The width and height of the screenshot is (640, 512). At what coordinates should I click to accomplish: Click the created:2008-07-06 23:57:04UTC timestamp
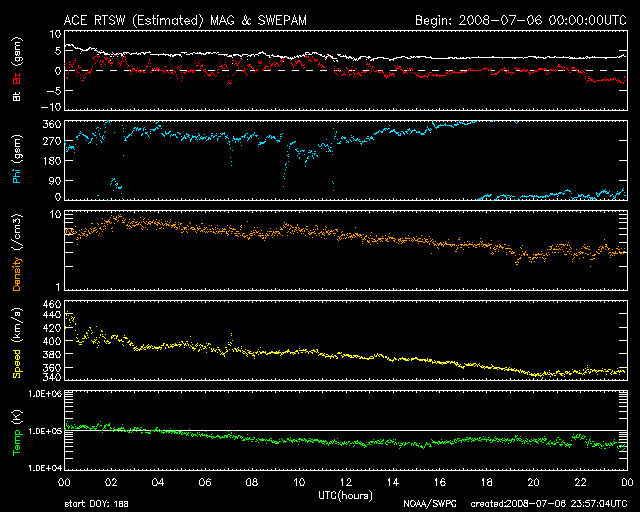tap(549, 504)
